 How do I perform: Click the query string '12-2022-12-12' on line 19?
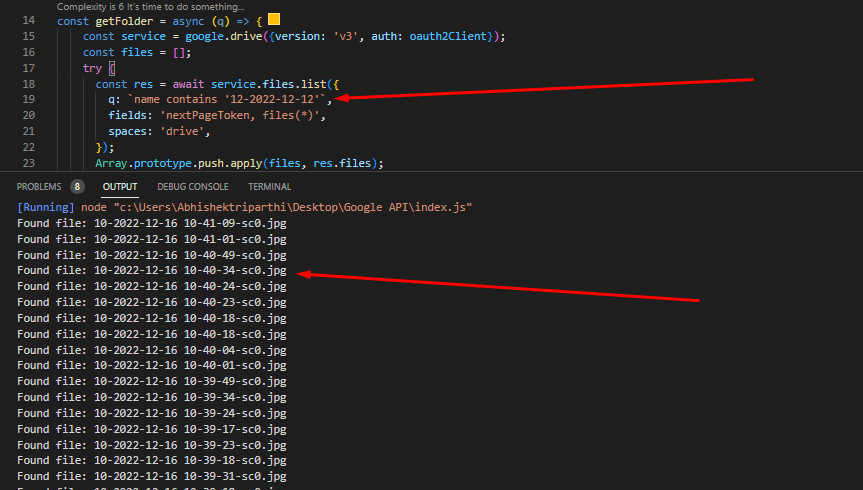pos(272,100)
